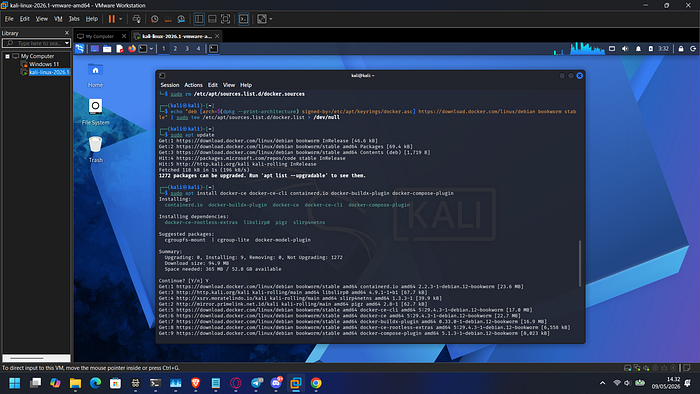Click the stretch guest display icon
Viewport: 700px width, 394px height.
pyautogui.click(x=262, y=19)
